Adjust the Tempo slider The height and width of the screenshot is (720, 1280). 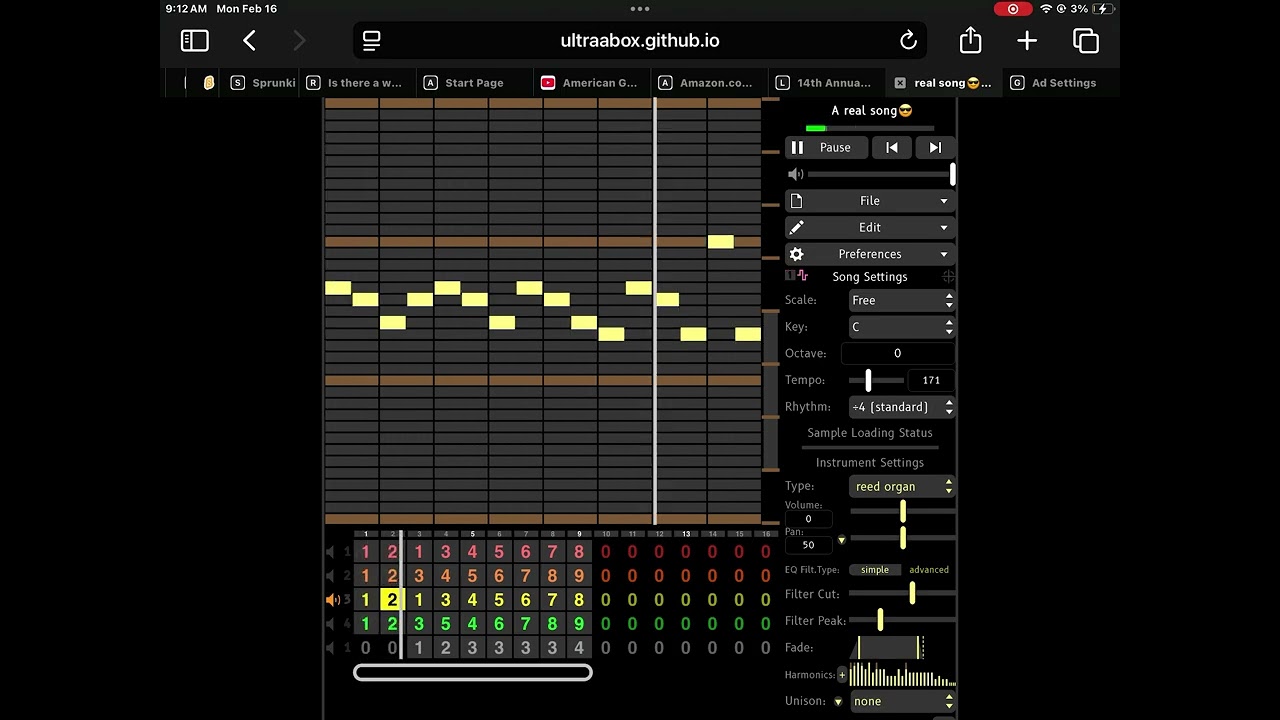(x=876, y=380)
